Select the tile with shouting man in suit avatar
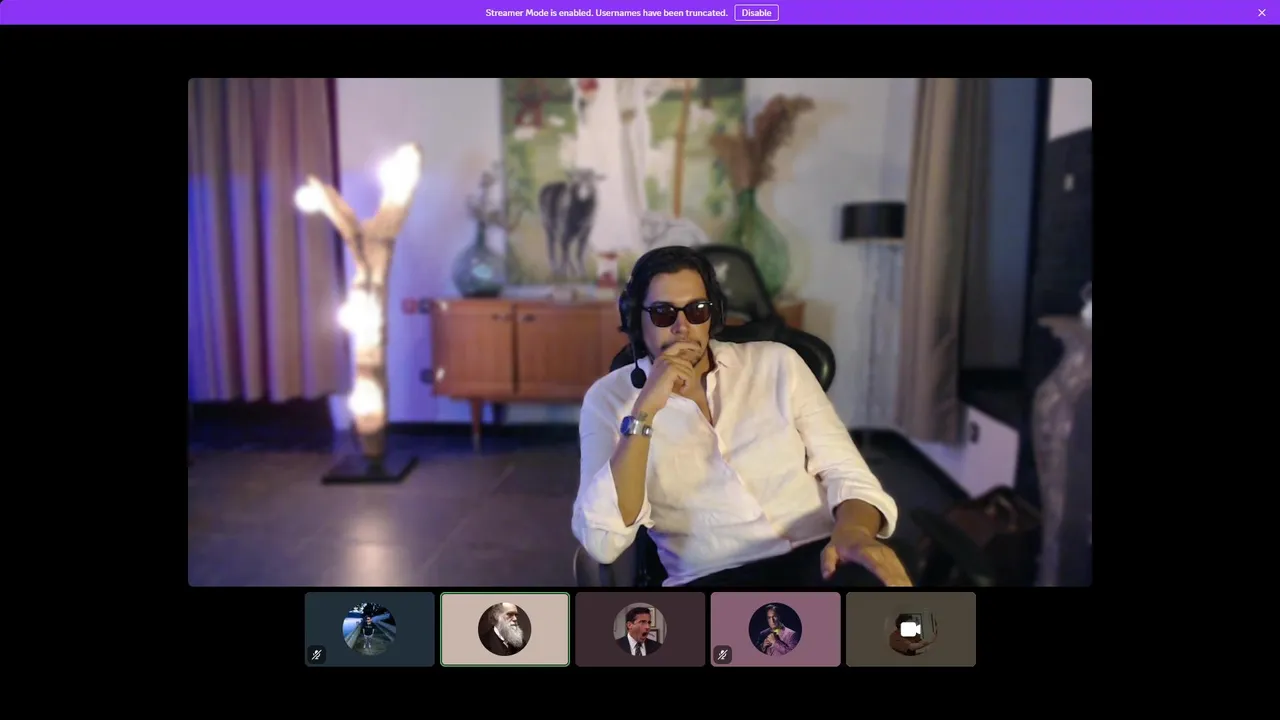Screen dimensions: 1280x720 (x=640, y=629)
